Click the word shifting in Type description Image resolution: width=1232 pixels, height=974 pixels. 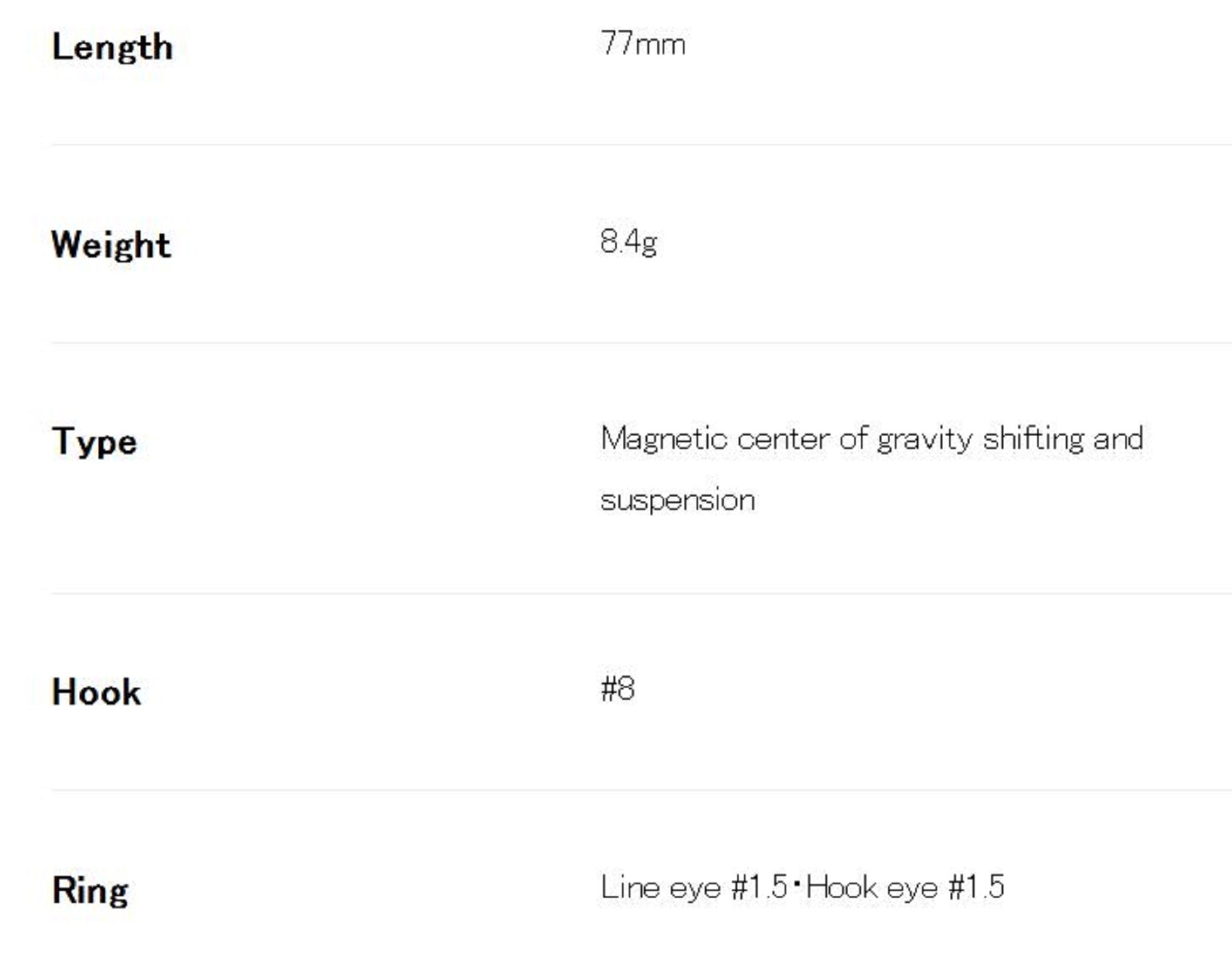coord(1032,440)
